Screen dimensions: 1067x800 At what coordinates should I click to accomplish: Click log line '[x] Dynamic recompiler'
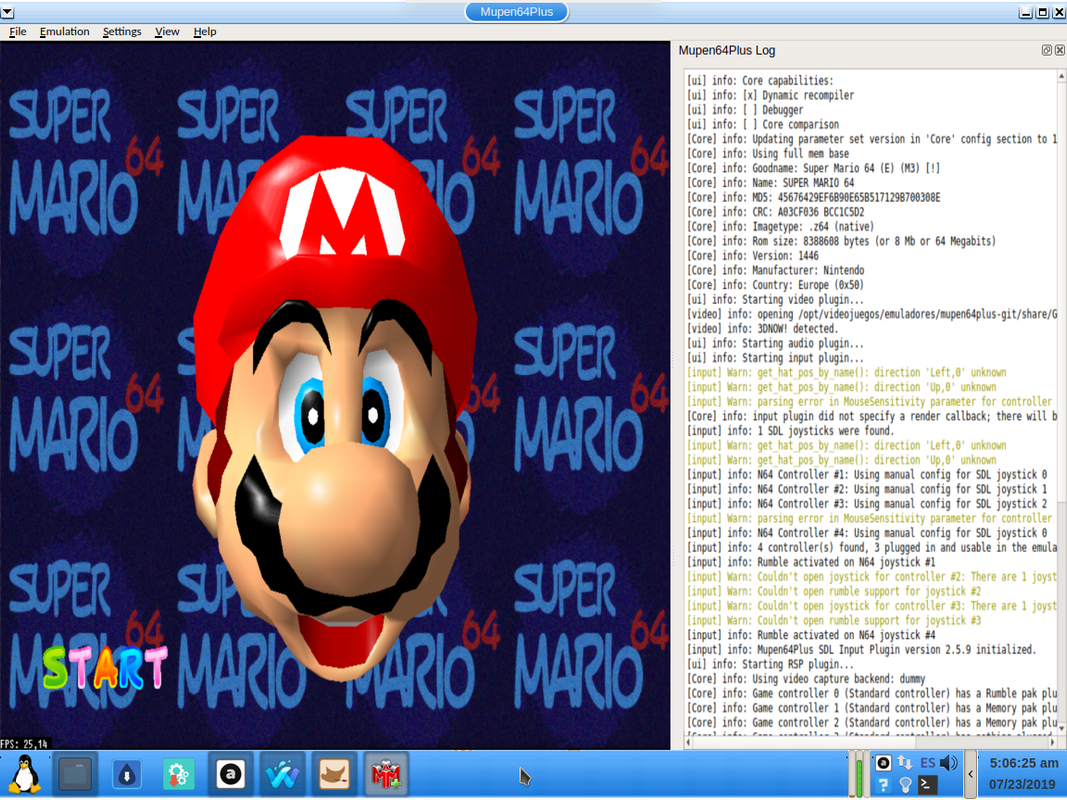(x=770, y=95)
